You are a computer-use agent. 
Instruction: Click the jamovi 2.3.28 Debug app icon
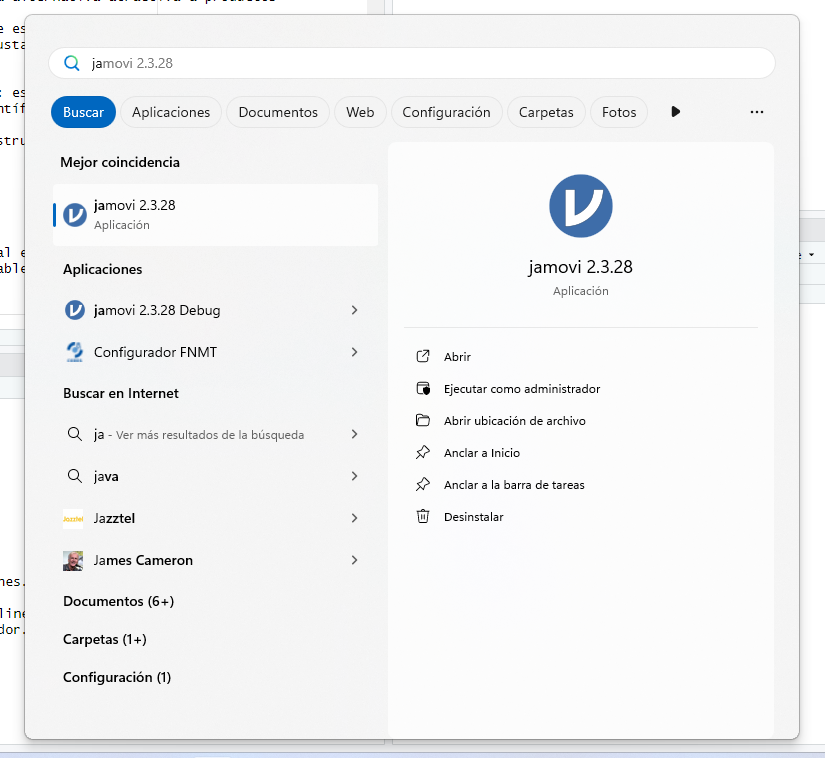pyautogui.click(x=75, y=310)
